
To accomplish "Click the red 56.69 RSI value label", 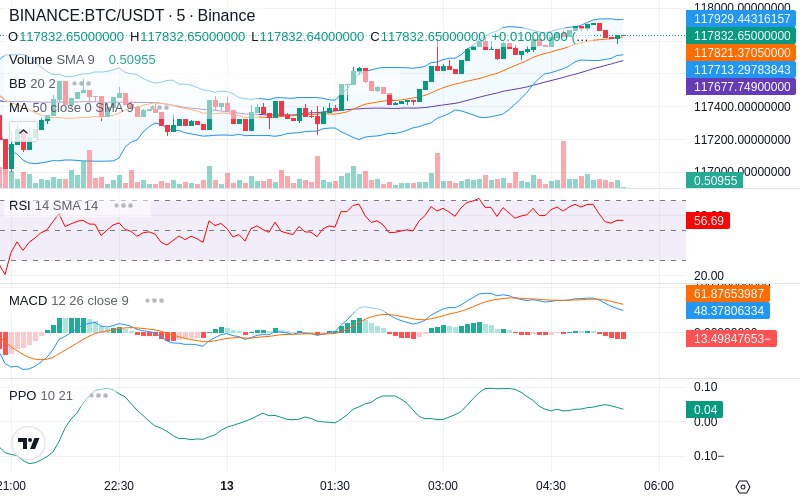I will [708, 220].
